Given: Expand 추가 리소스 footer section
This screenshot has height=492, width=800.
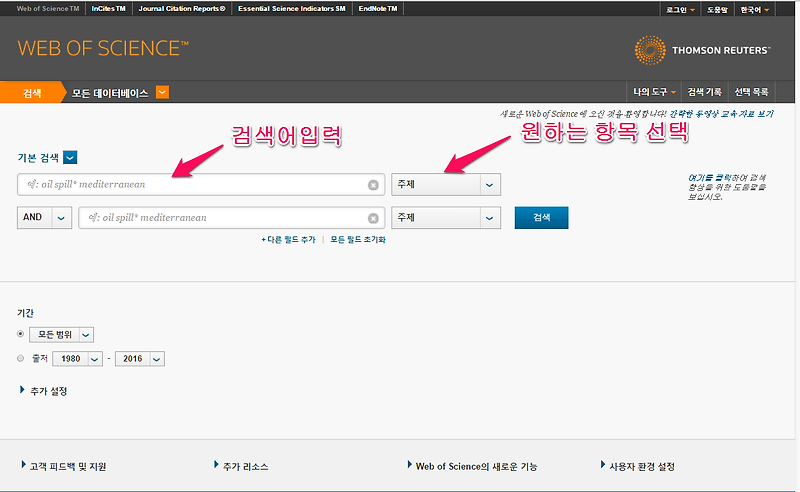Looking at the screenshot, I should point(241,466).
